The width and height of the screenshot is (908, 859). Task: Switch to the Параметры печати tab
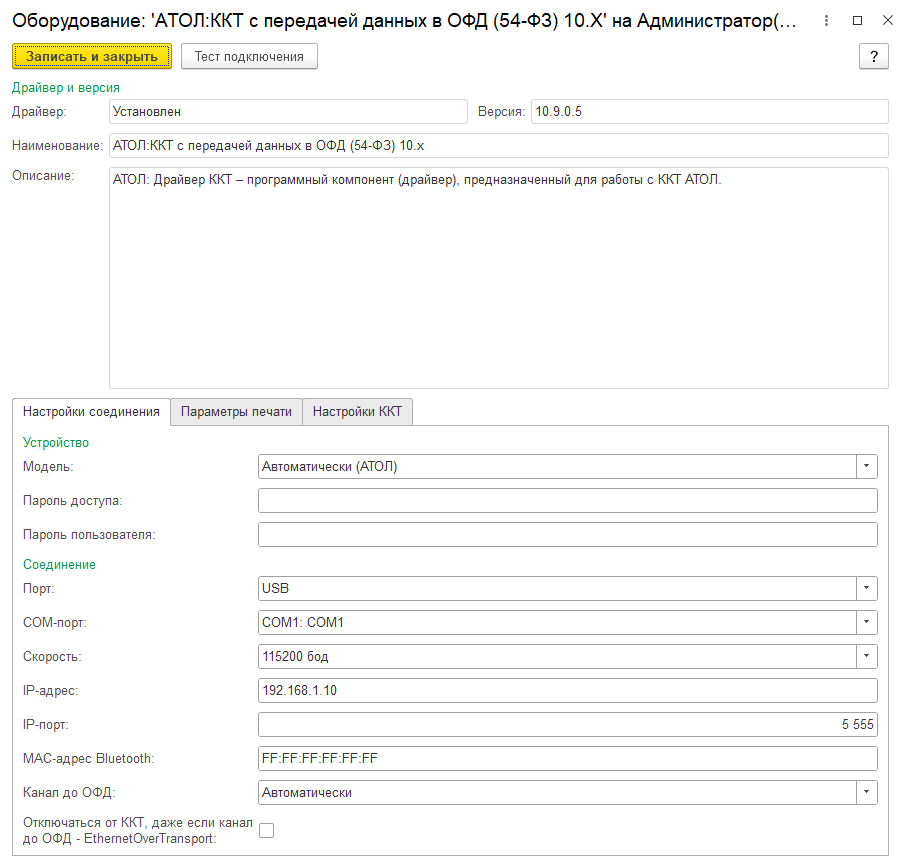(236, 412)
